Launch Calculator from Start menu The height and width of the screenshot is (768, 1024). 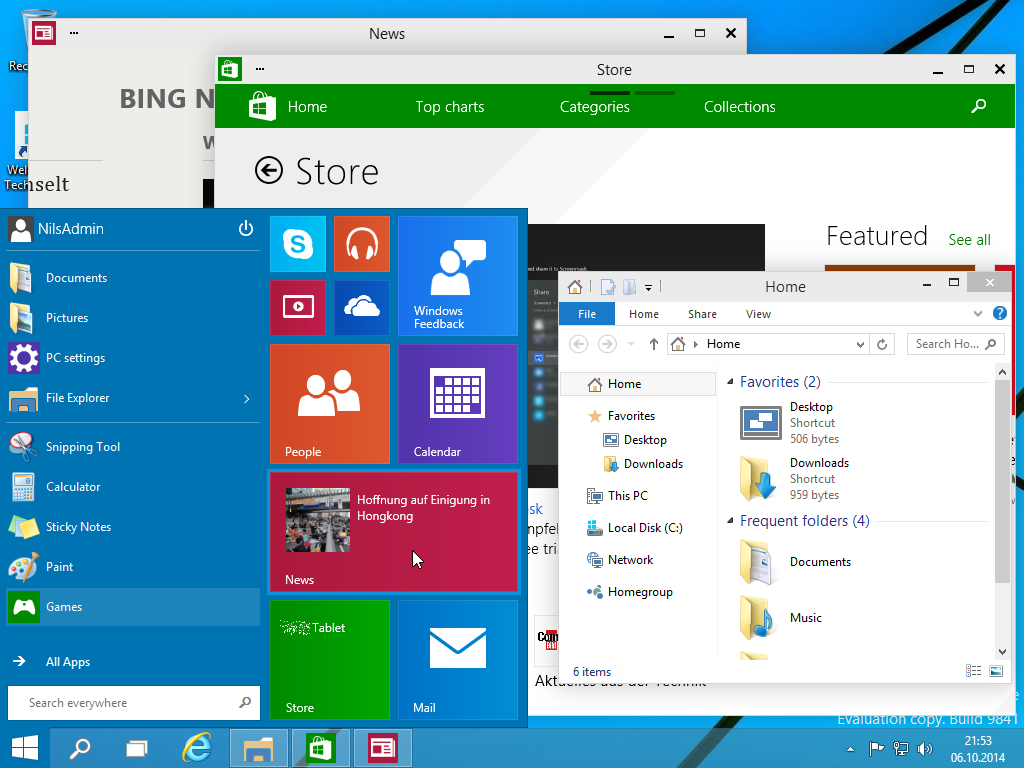(x=133, y=487)
